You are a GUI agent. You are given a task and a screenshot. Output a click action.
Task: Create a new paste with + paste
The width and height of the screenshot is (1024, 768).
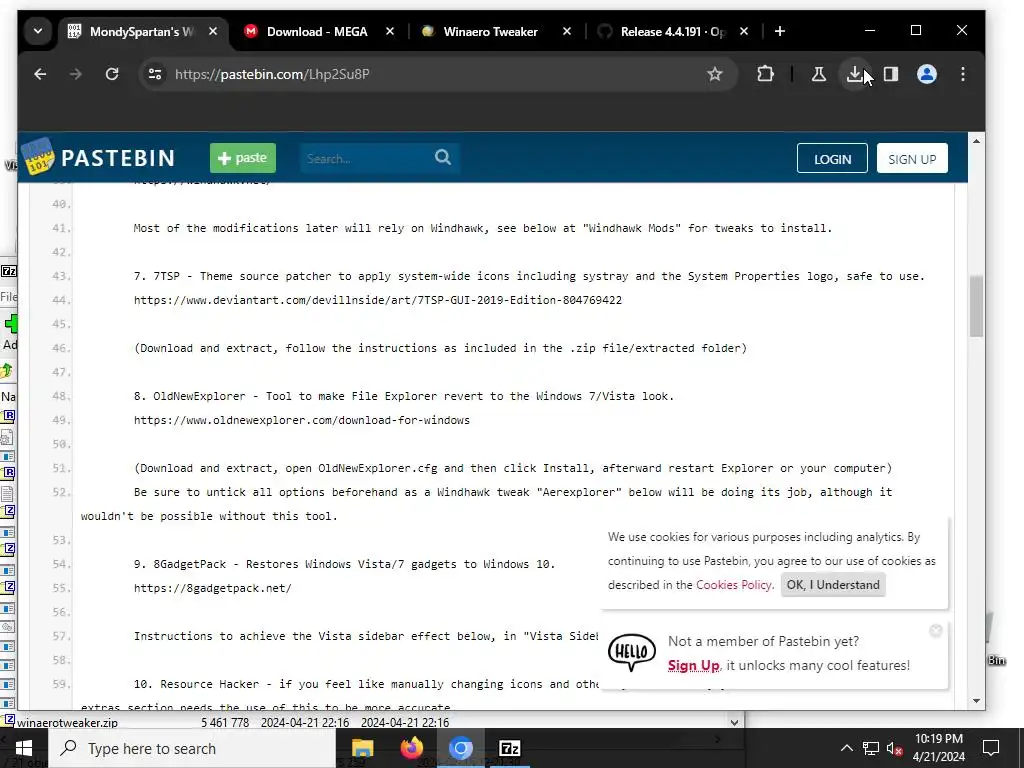pyautogui.click(x=243, y=158)
